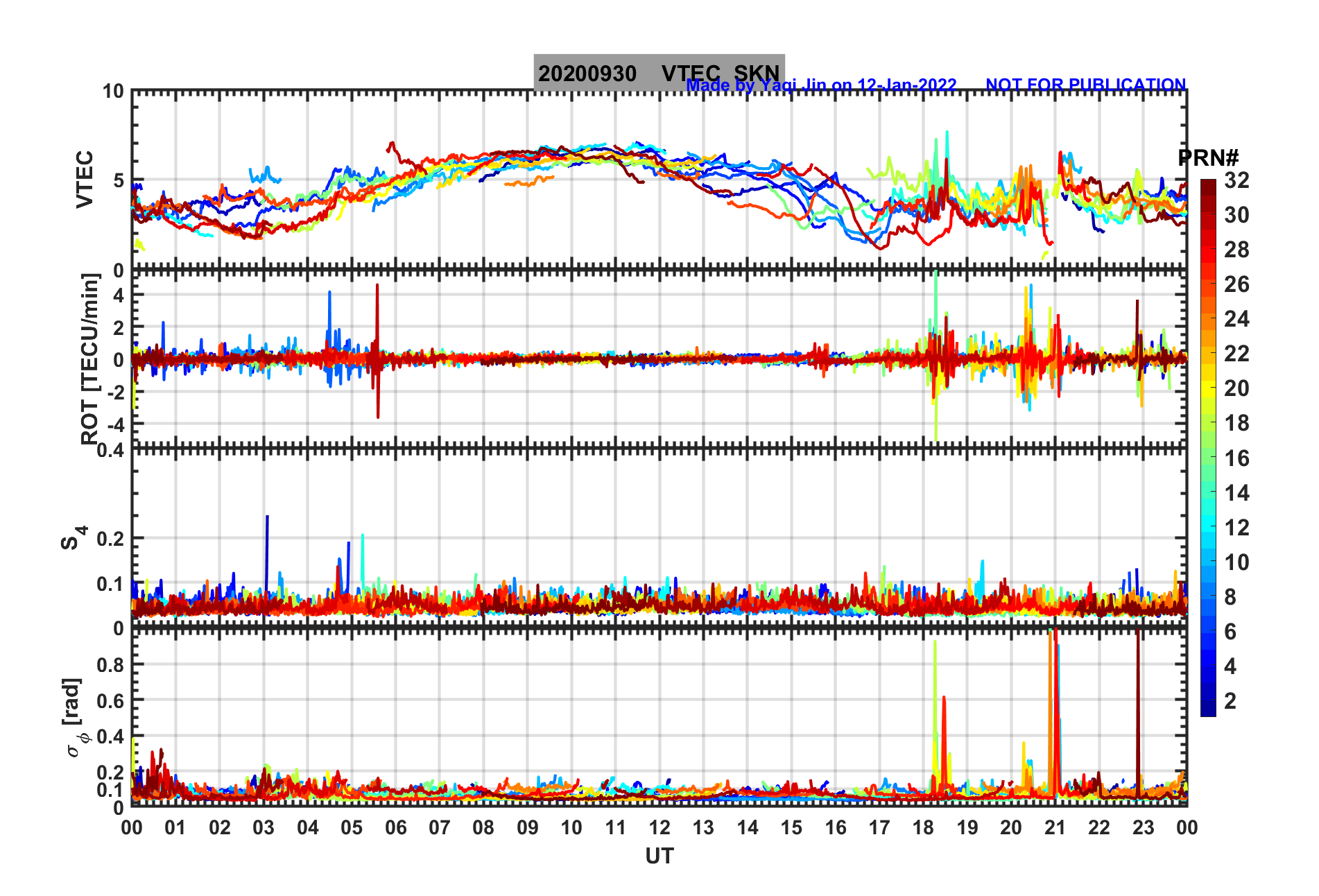
Task: Click x-axis tick label 03
Action: click(x=264, y=827)
